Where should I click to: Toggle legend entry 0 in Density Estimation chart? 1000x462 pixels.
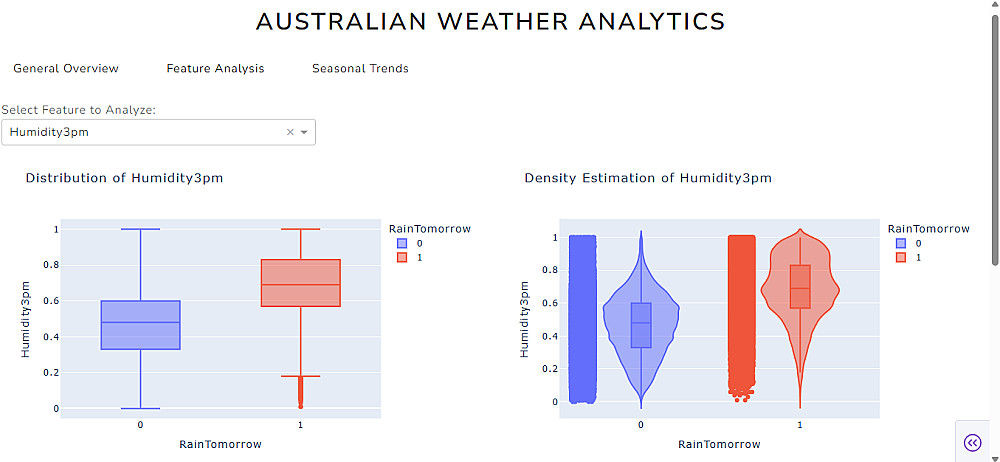coord(909,243)
